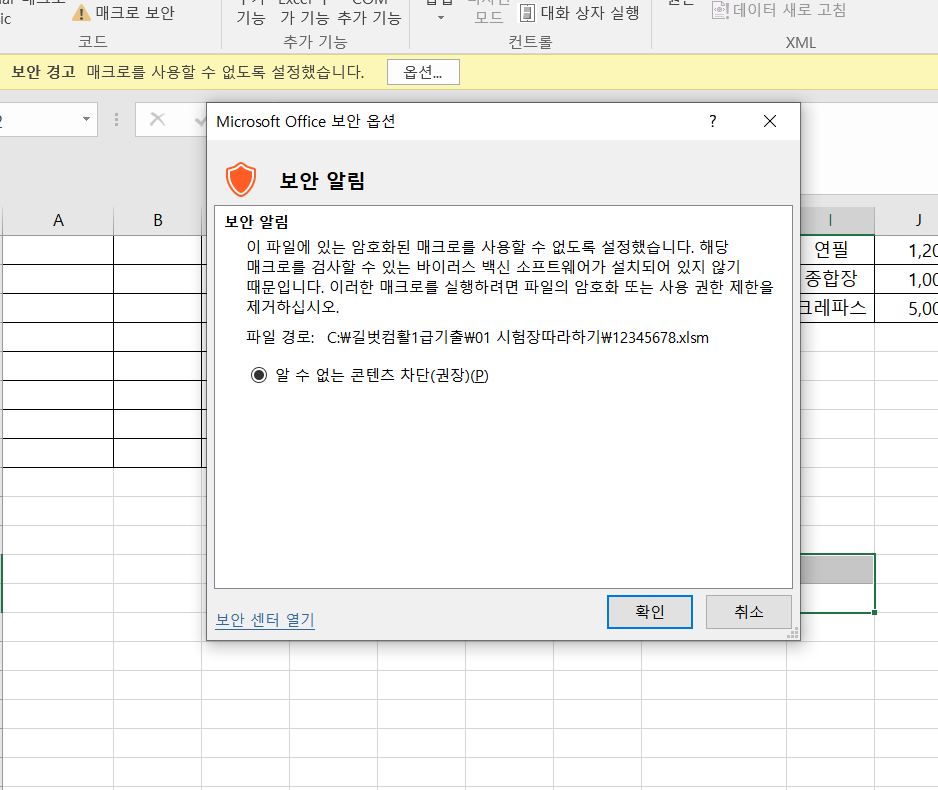Screen dimensions: 938x790
Task: Select 알 수 없는 콘텐츠 차단 radio button
Action: (259, 375)
